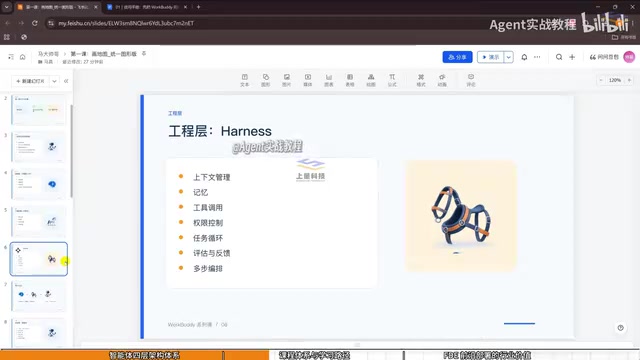640x360 pixels.
Task: Reload the browser page
Action: pyautogui.click(x=35, y=23)
